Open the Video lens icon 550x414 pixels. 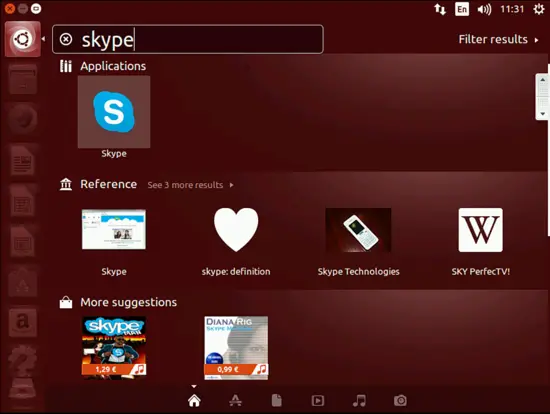[318, 400]
